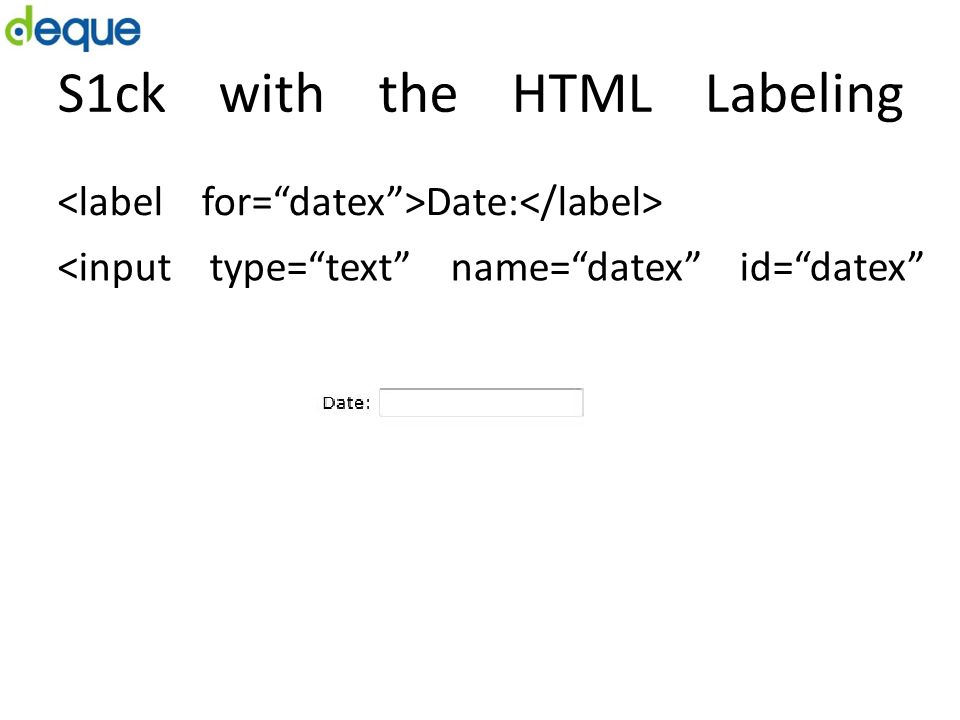Screen dimensions: 960x720
Task: Click the green 'd' in deque logo
Action: click(18, 26)
